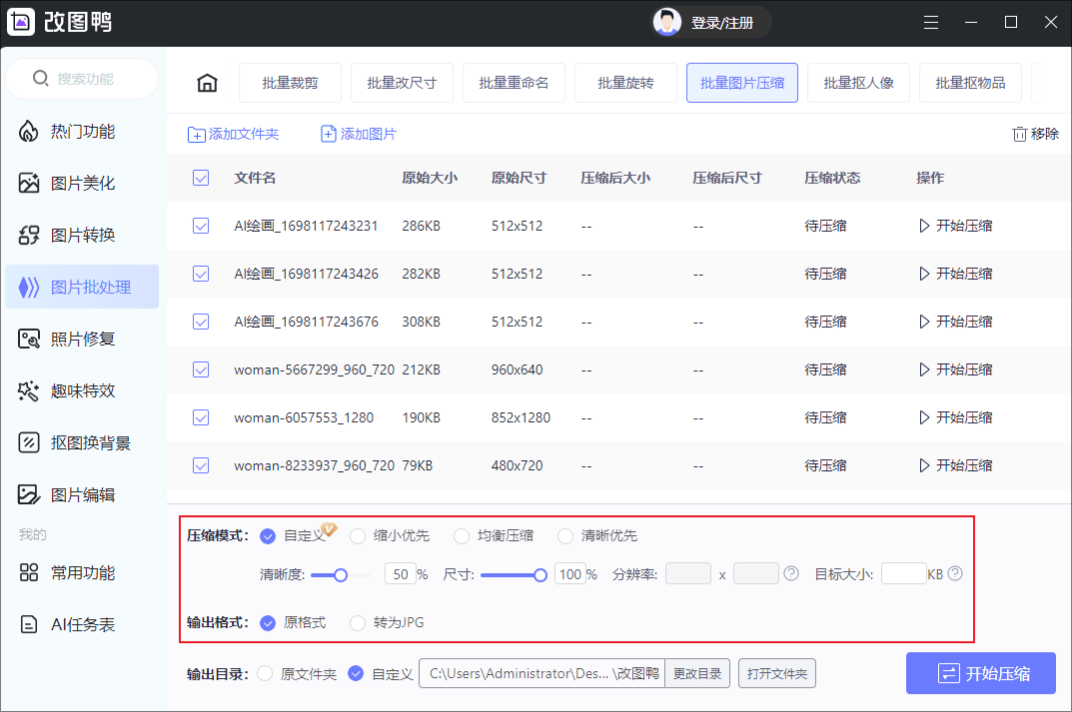The width and height of the screenshot is (1072, 712).
Task: Select the 图片美化 sidebar item
Action: [82, 182]
